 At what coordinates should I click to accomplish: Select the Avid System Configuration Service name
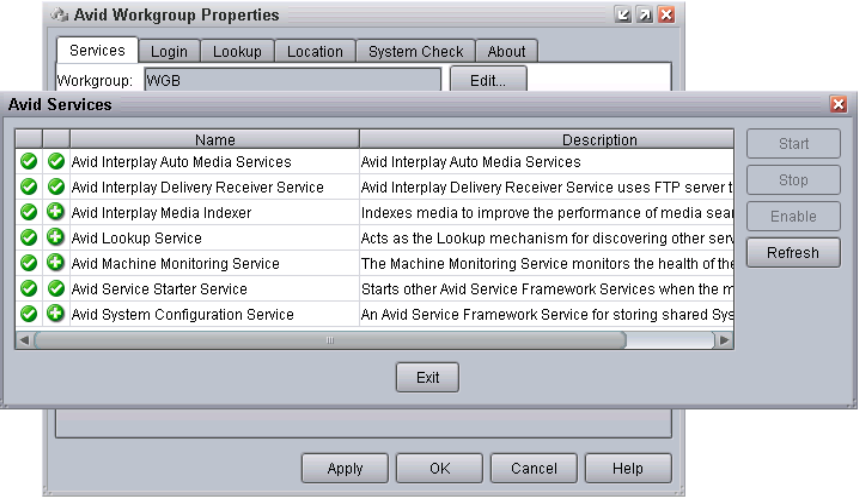(183, 314)
